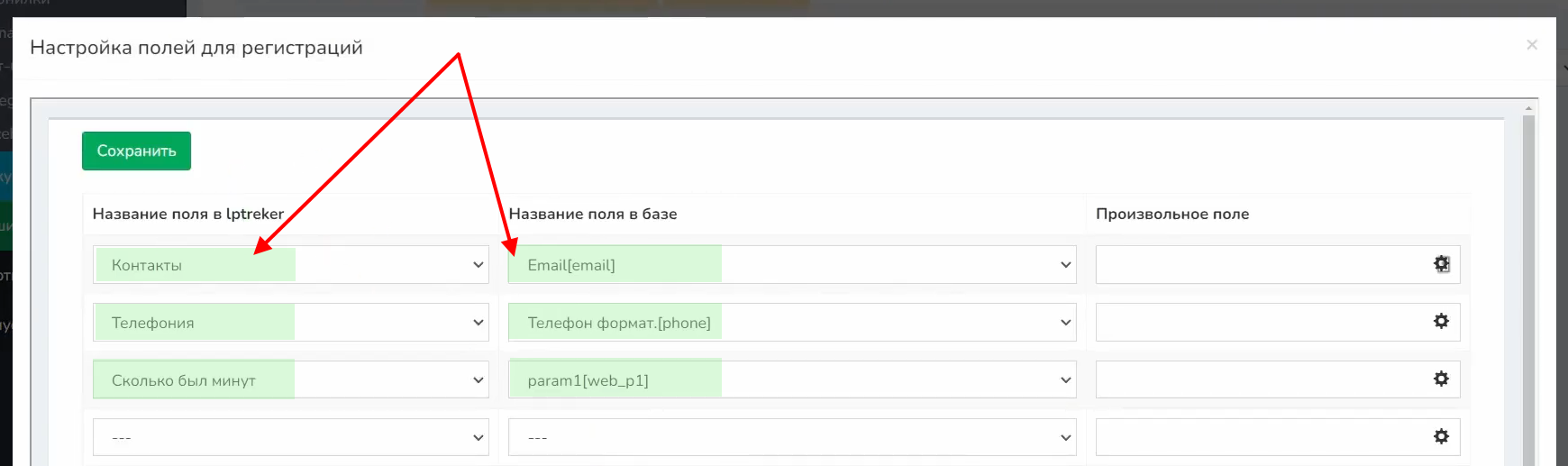Open the empty database field dropdown in fourth row
This screenshot has height=466, width=1568.
791,437
